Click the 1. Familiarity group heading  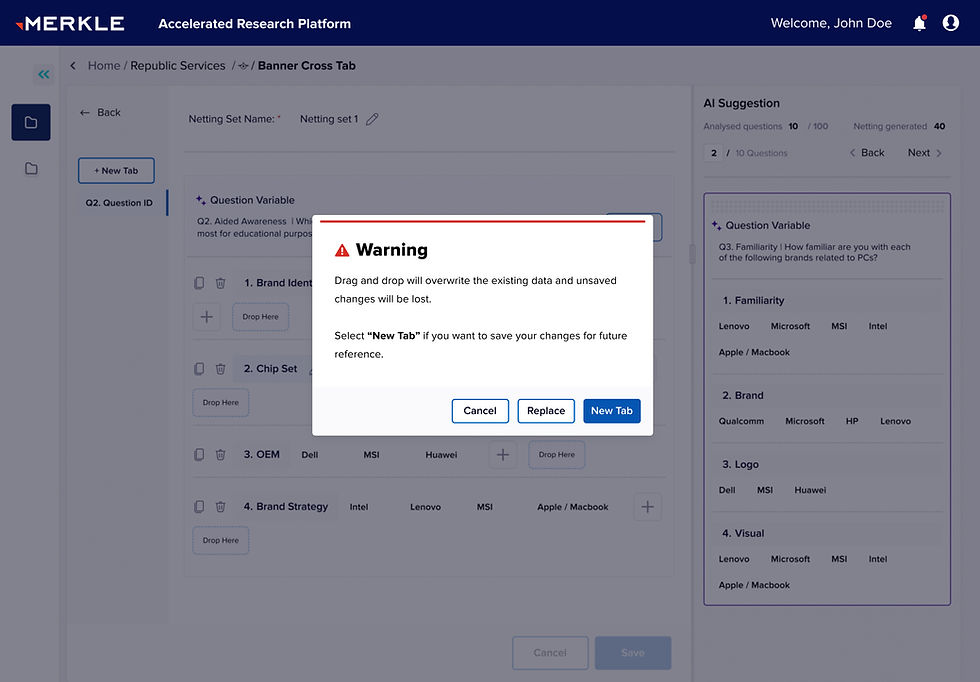click(x=753, y=301)
